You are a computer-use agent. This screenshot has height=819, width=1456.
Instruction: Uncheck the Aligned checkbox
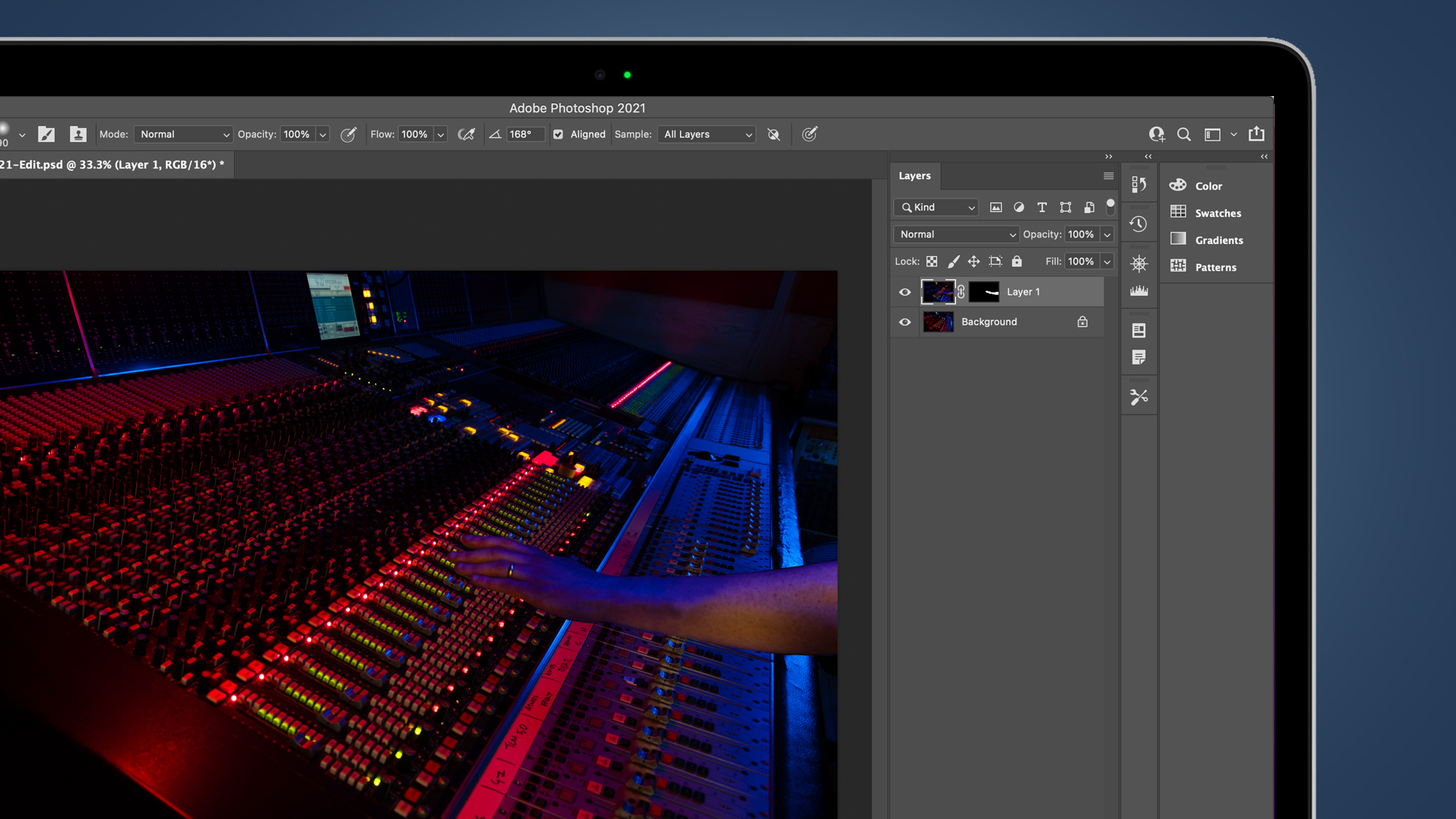pyautogui.click(x=558, y=135)
